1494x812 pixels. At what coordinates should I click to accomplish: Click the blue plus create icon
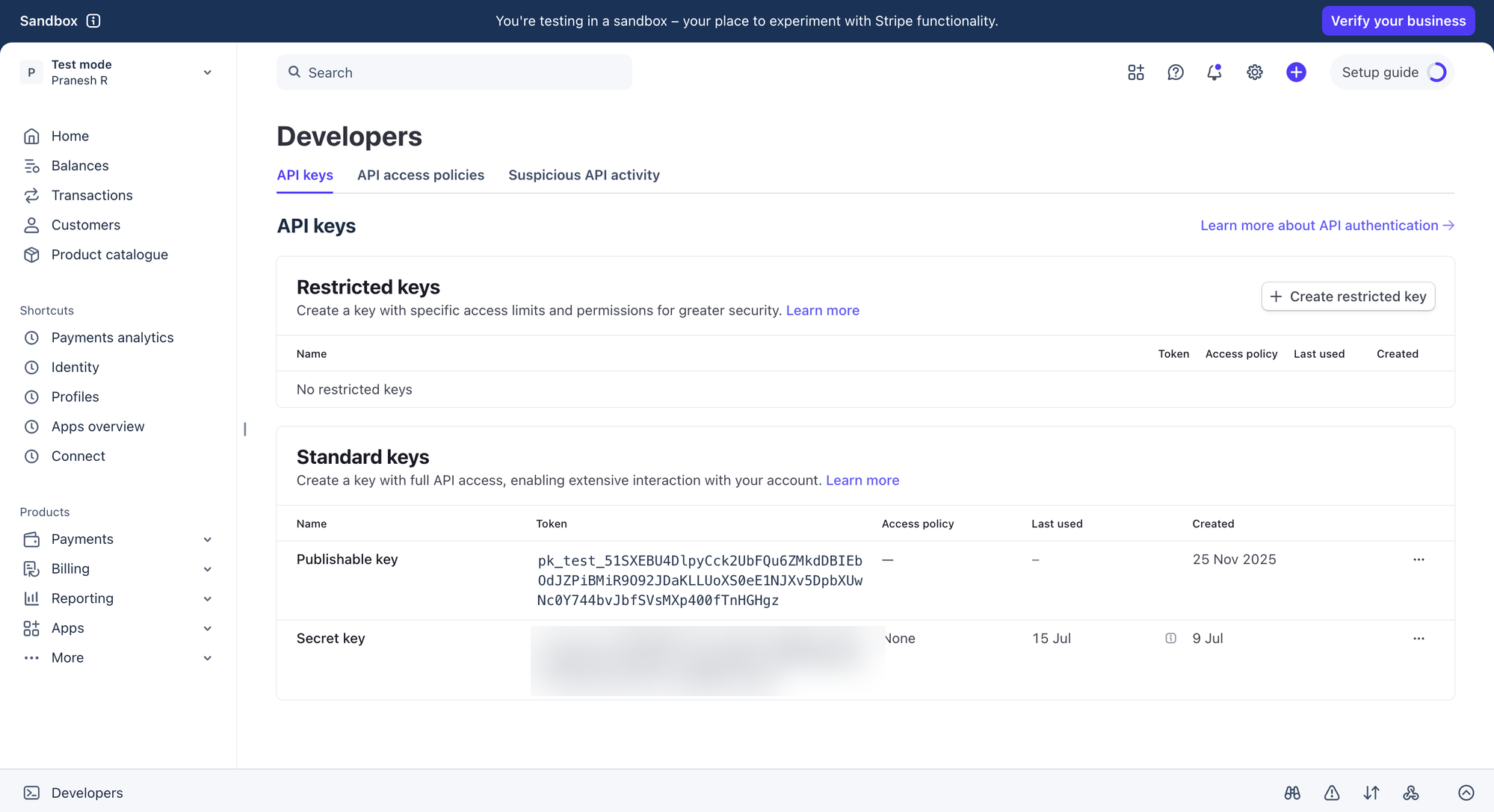coord(1296,72)
